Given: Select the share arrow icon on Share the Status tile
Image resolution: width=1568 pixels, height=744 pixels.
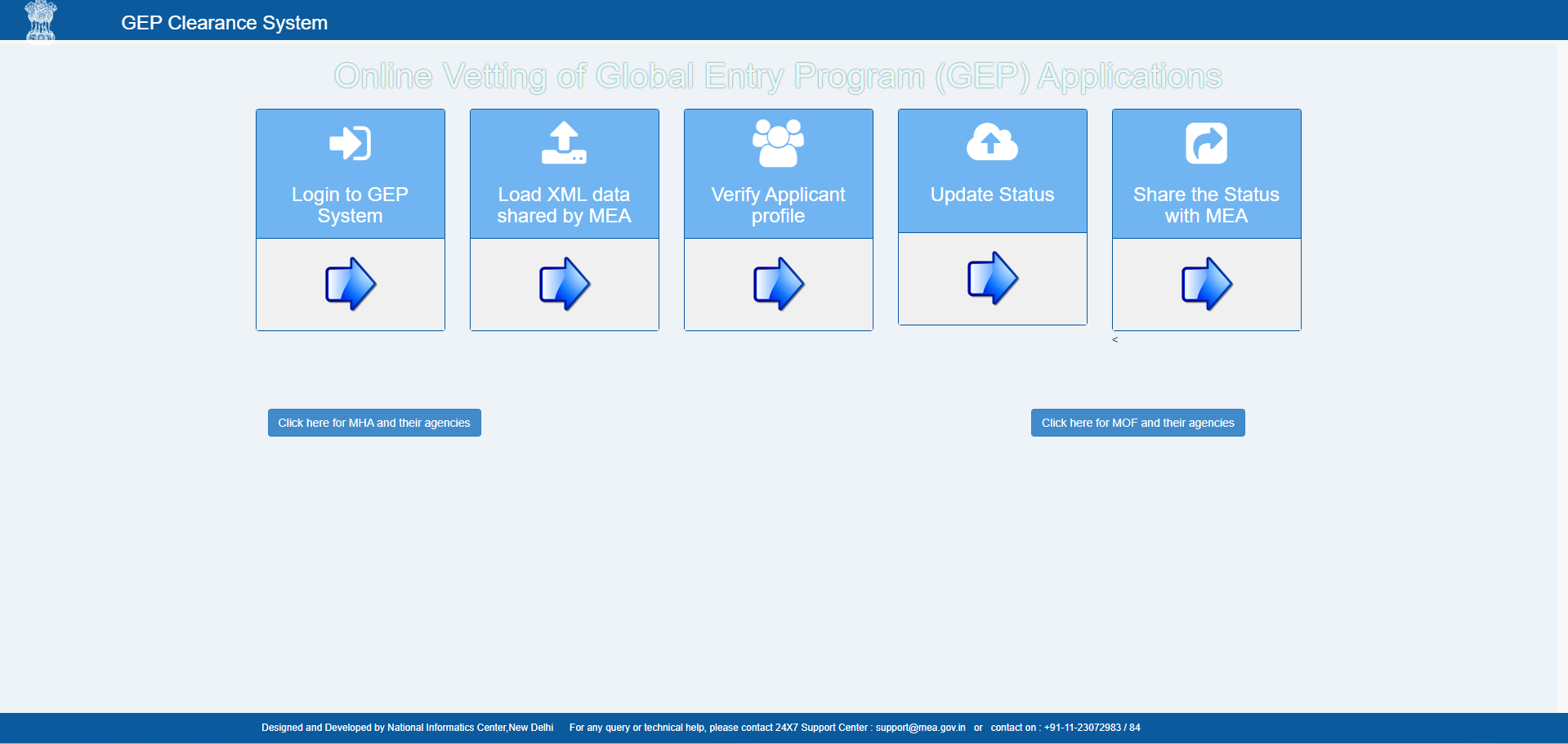Looking at the screenshot, I should pos(1206,141).
